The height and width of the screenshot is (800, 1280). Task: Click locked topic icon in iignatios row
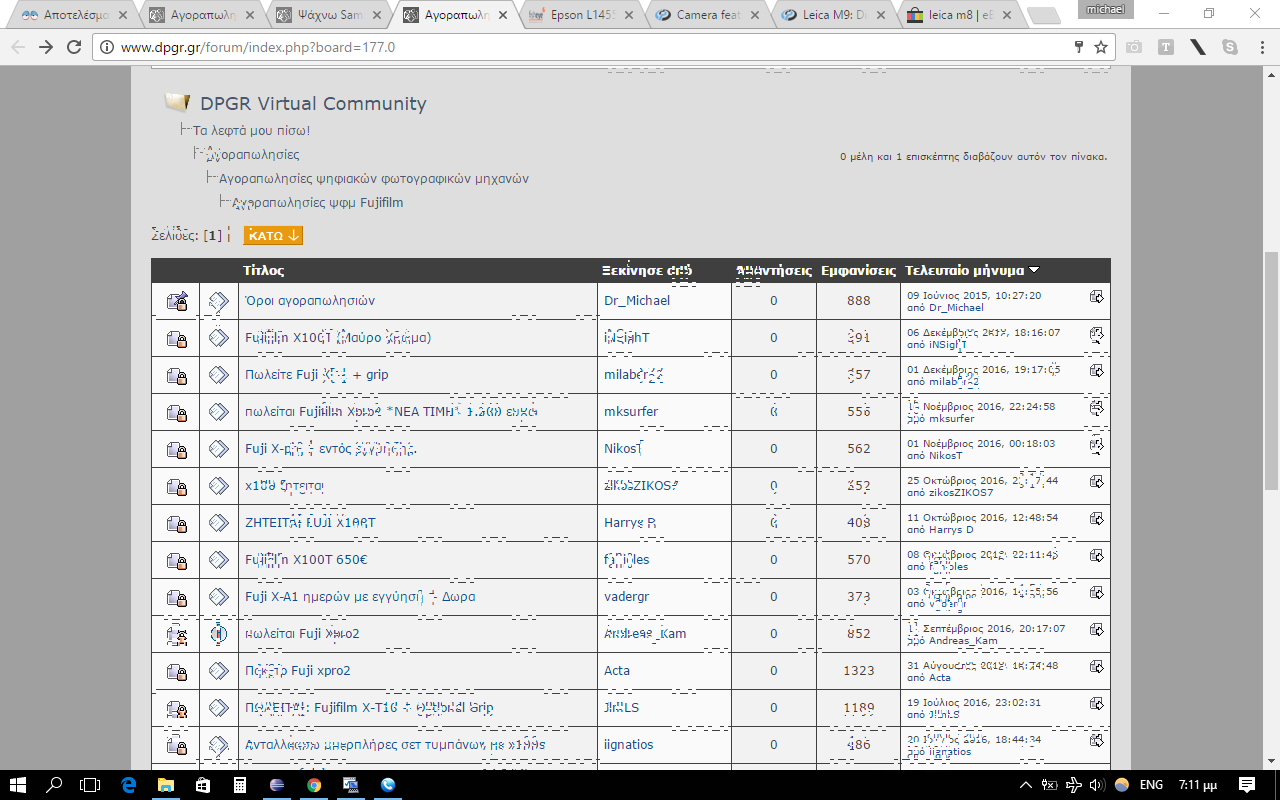point(177,745)
